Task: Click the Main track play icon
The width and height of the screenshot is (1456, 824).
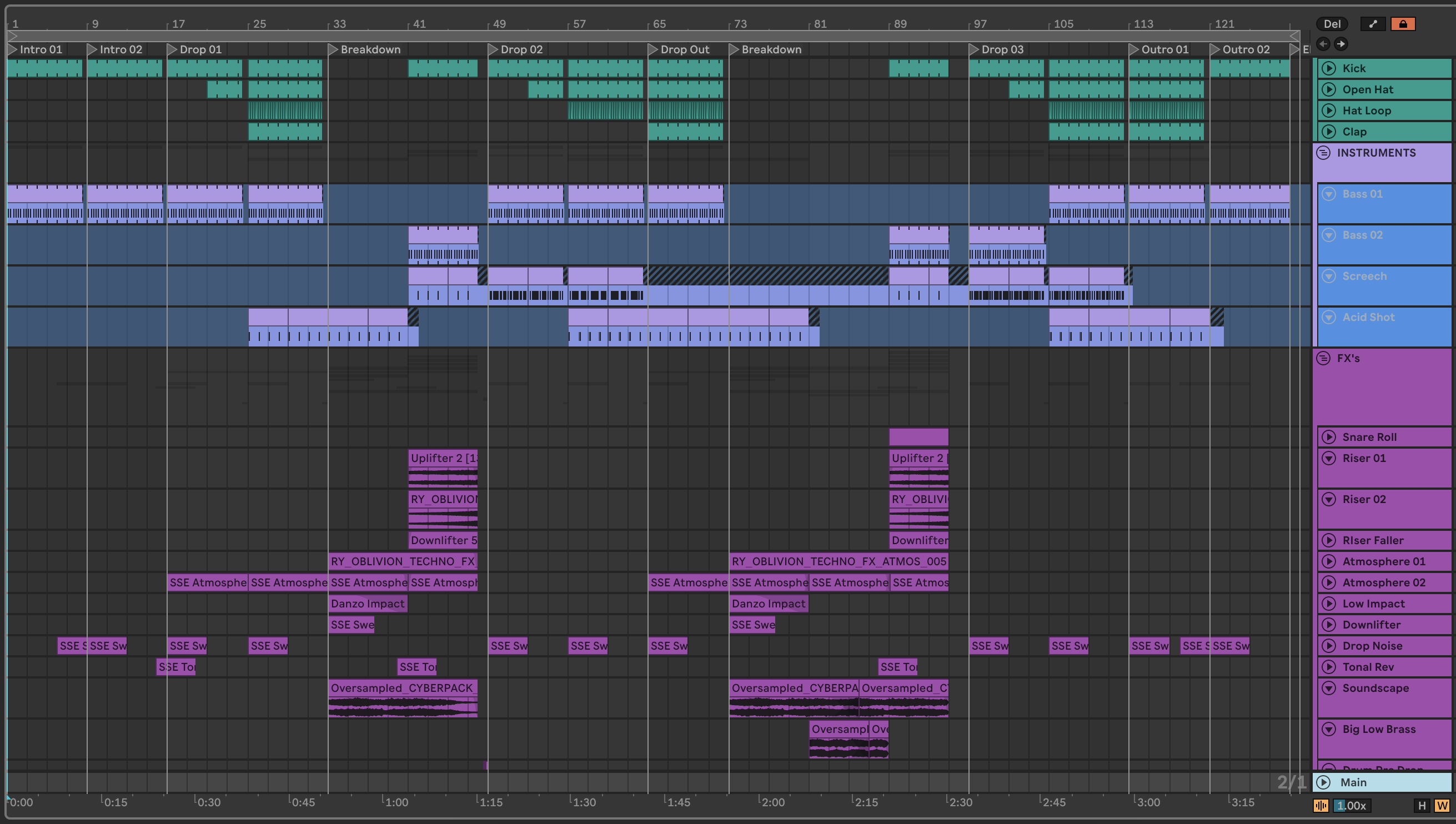Action: coord(1324,782)
